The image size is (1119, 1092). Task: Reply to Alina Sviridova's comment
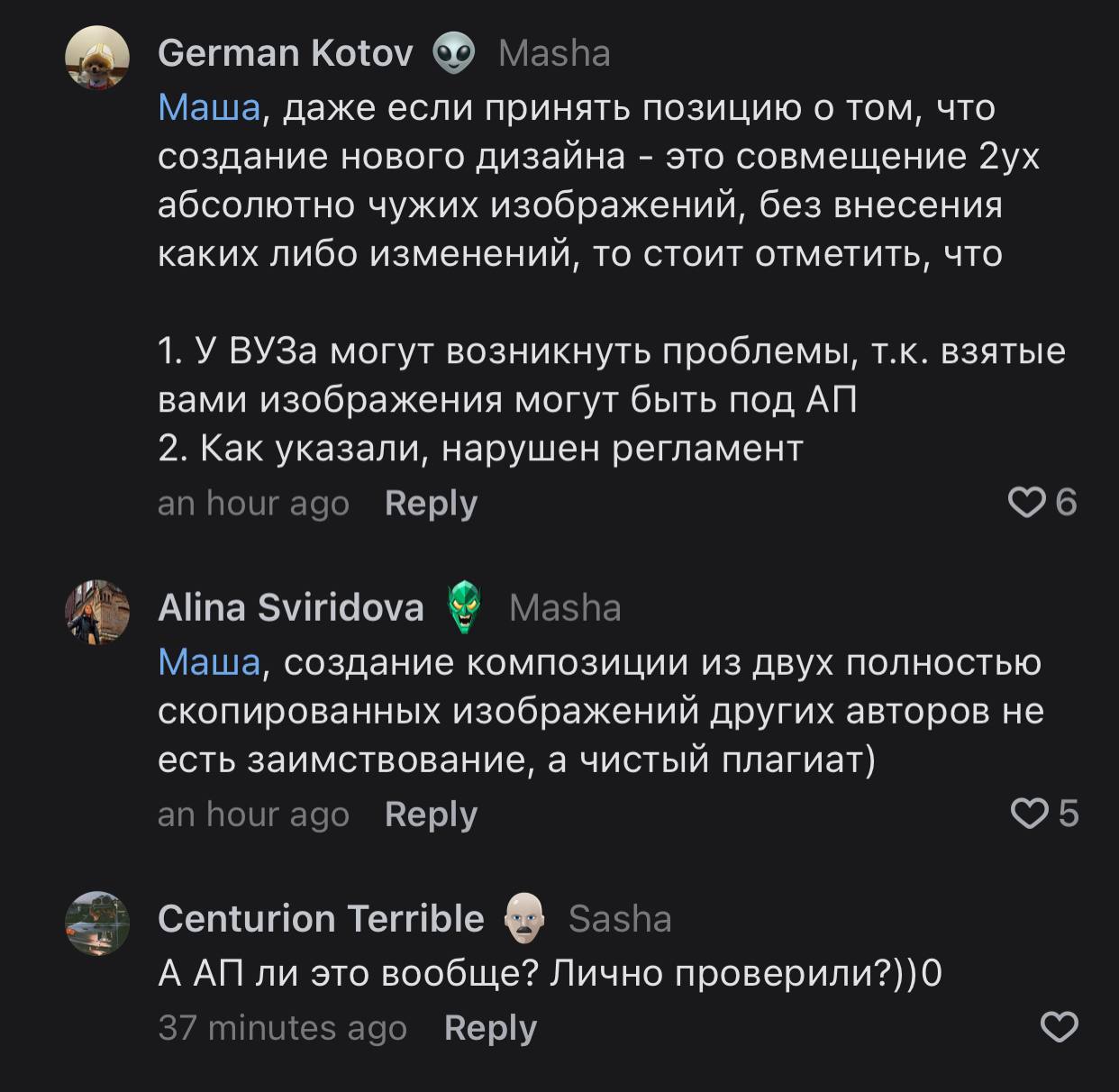[431, 814]
